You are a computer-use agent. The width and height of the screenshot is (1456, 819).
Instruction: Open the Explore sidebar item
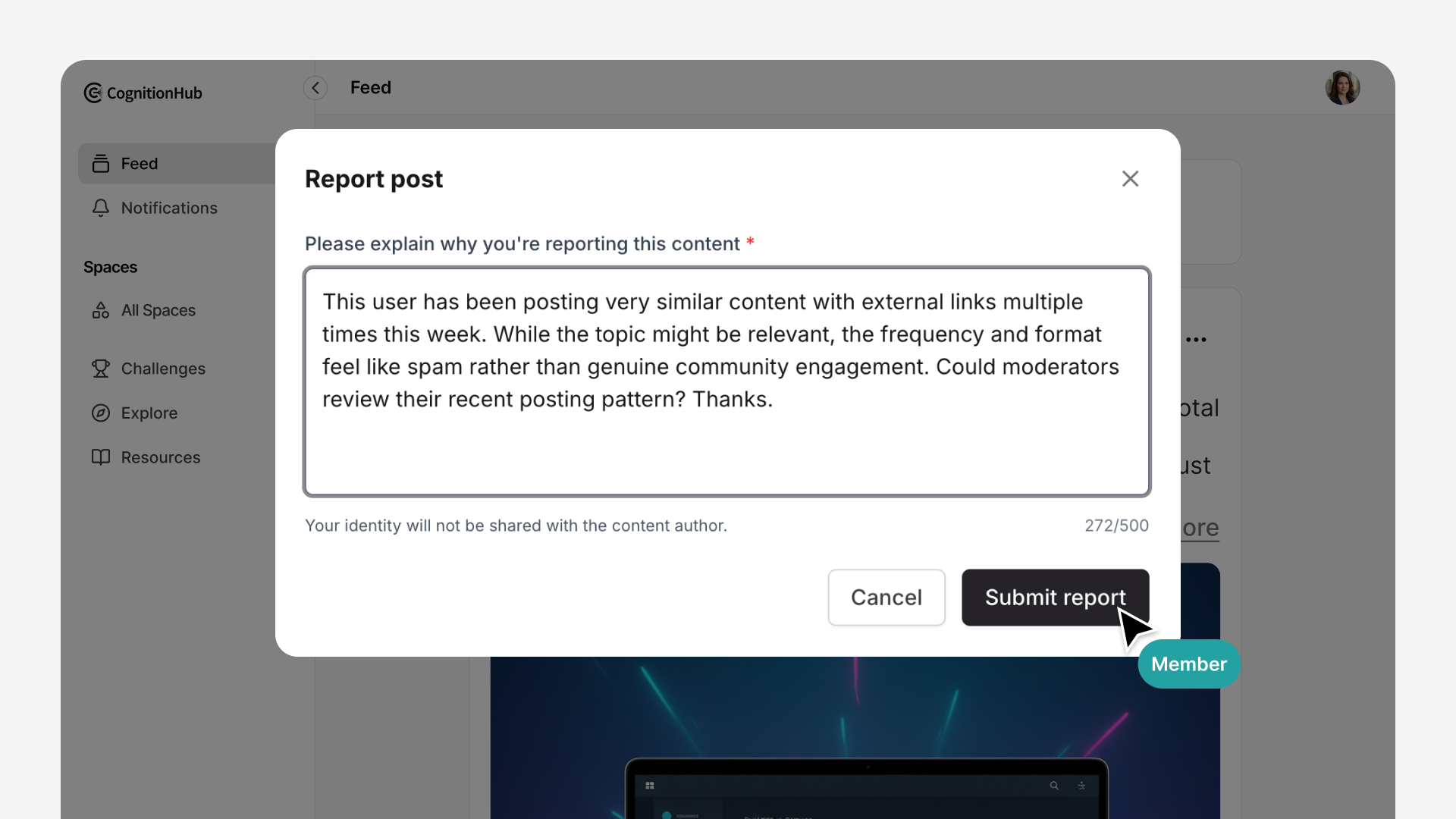click(149, 413)
